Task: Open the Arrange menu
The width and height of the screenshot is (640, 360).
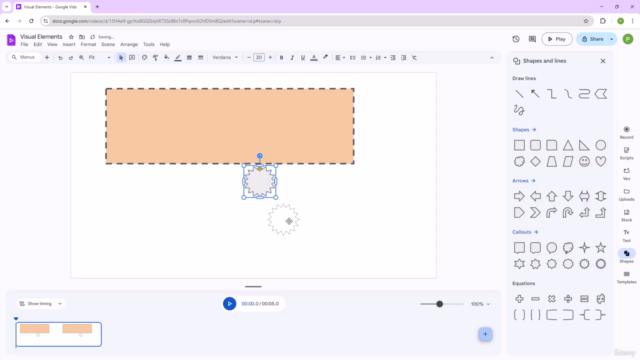Action: [129, 44]
